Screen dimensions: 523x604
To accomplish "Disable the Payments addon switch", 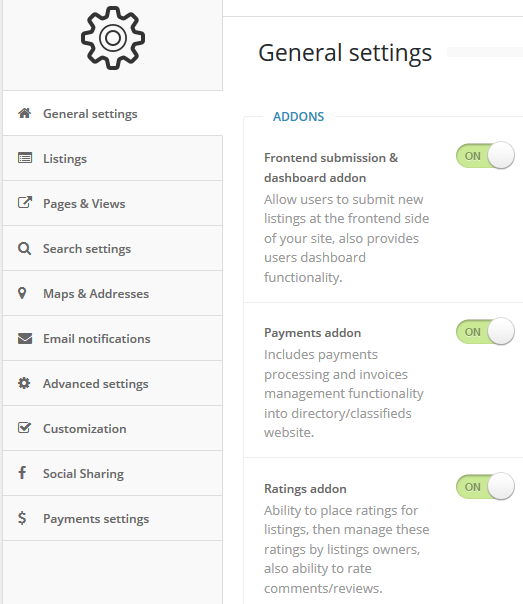I will 485,331.
